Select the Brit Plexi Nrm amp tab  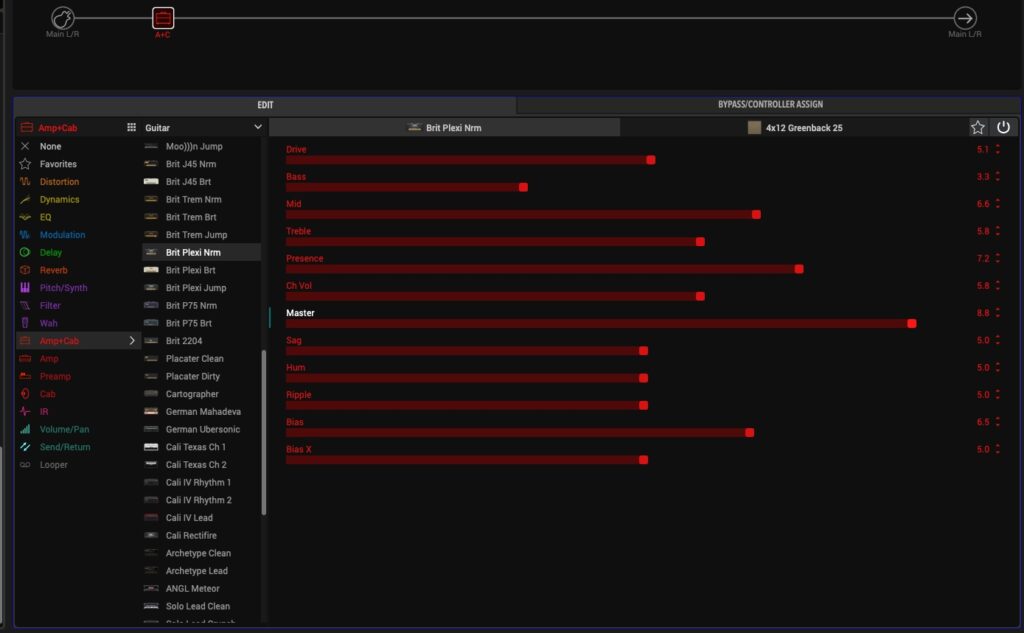tap(444, 128)
